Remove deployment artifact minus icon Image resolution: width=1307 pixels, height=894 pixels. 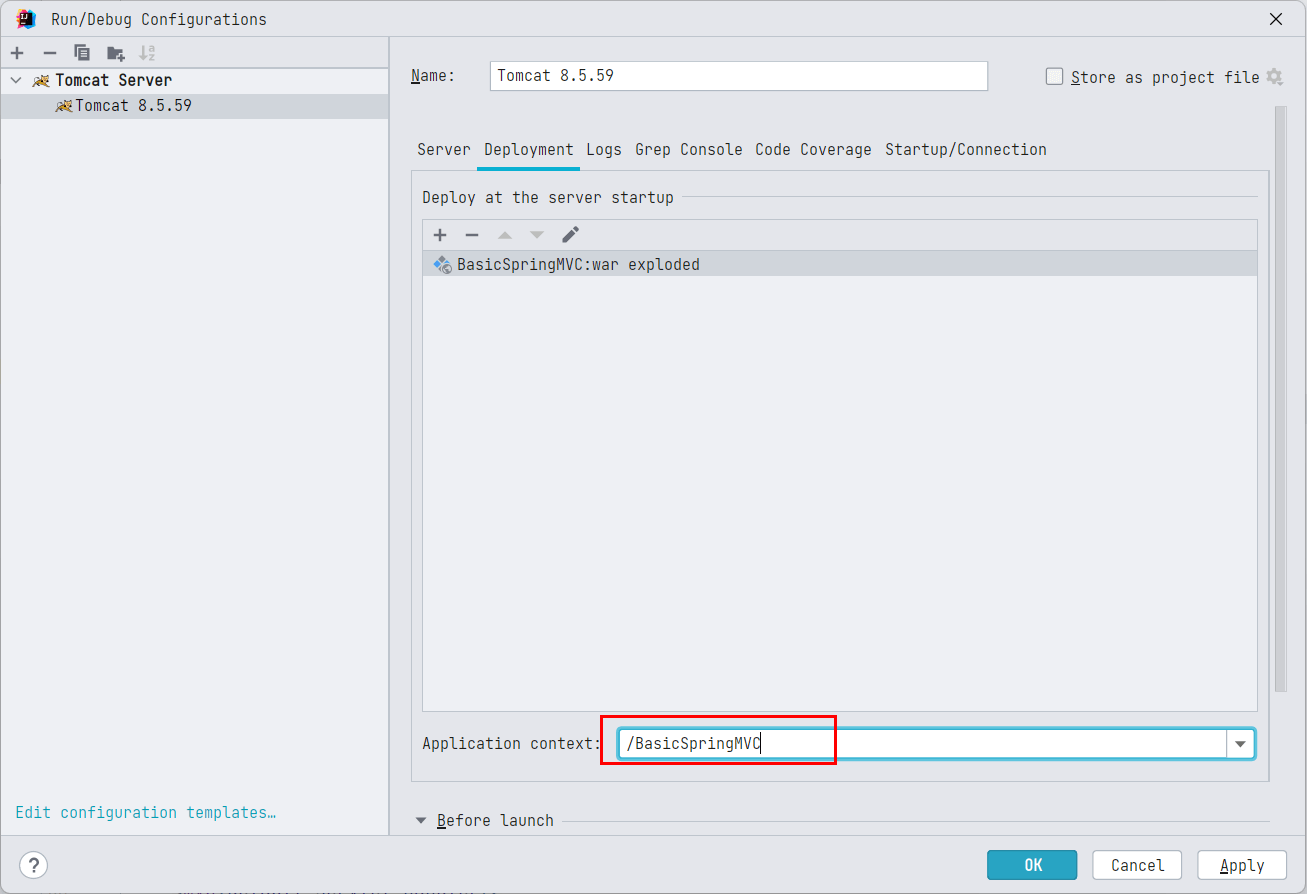[472, 235]
